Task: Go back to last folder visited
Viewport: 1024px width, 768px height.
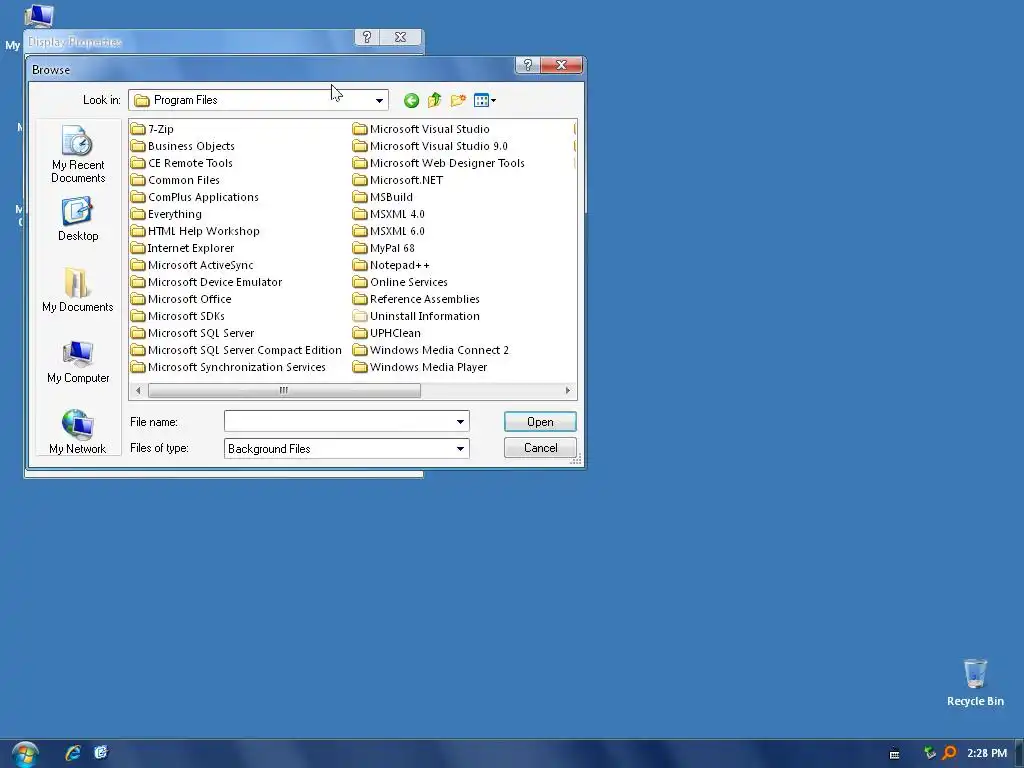Action: (411, 100)
